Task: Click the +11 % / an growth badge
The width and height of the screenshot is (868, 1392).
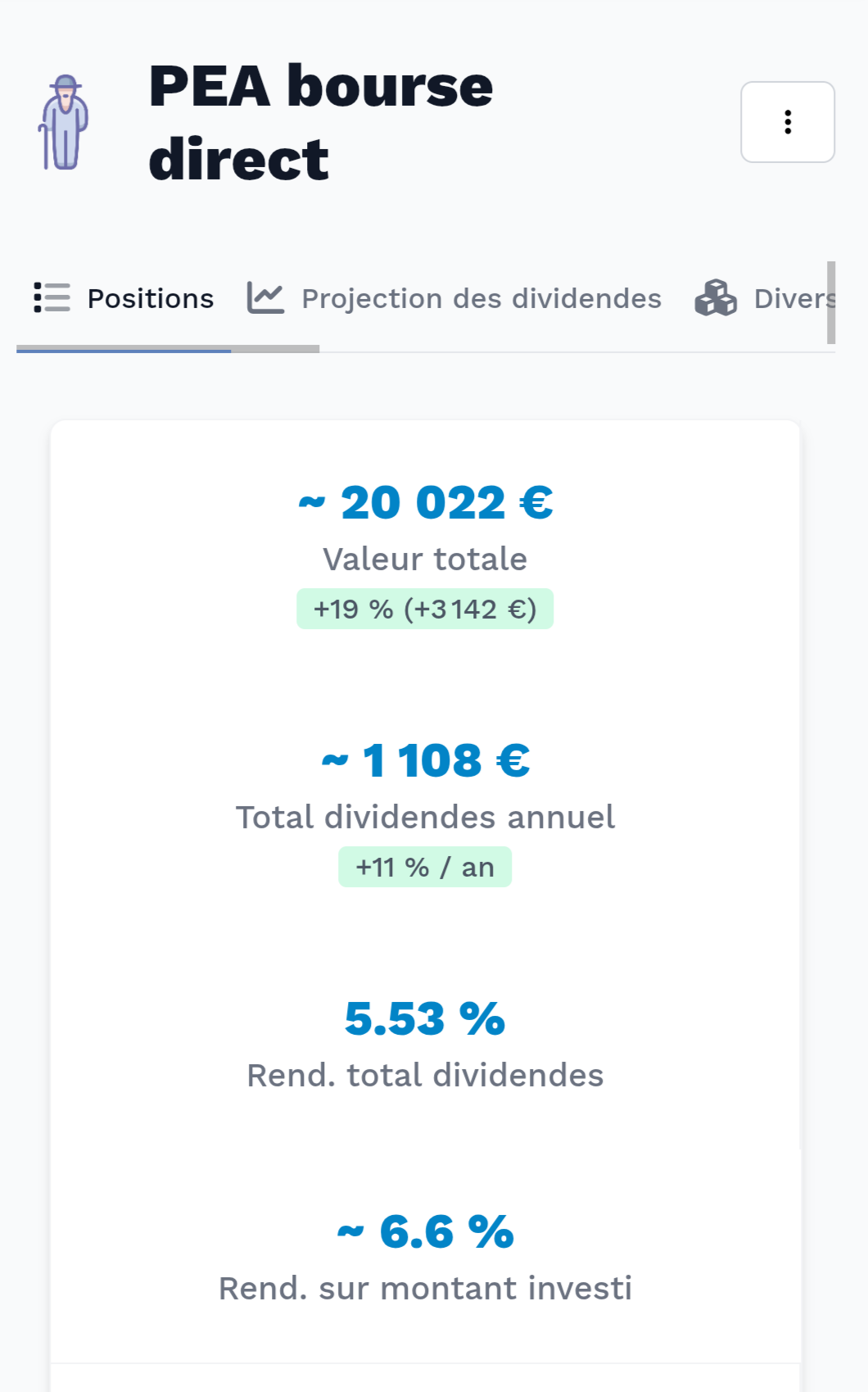Action: (x=425, y=867)
